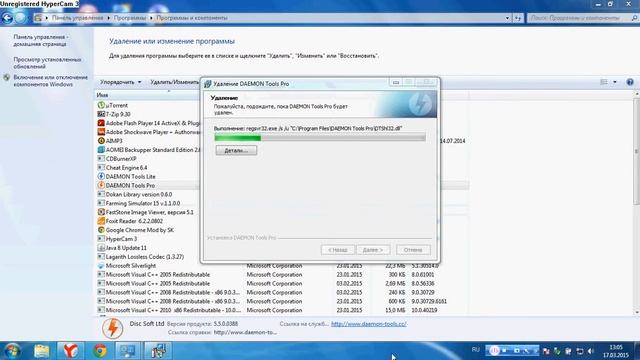Launch Google Chrome from the taskbar
Viewport: 640px width, 360px height.
tap(100, 351)
